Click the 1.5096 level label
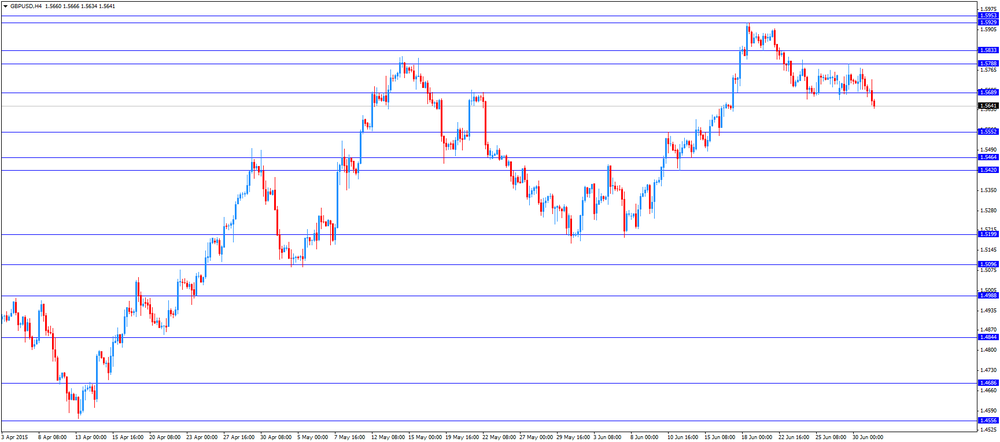The height and width of the screenshot is (442, 1000). (989, 264)
